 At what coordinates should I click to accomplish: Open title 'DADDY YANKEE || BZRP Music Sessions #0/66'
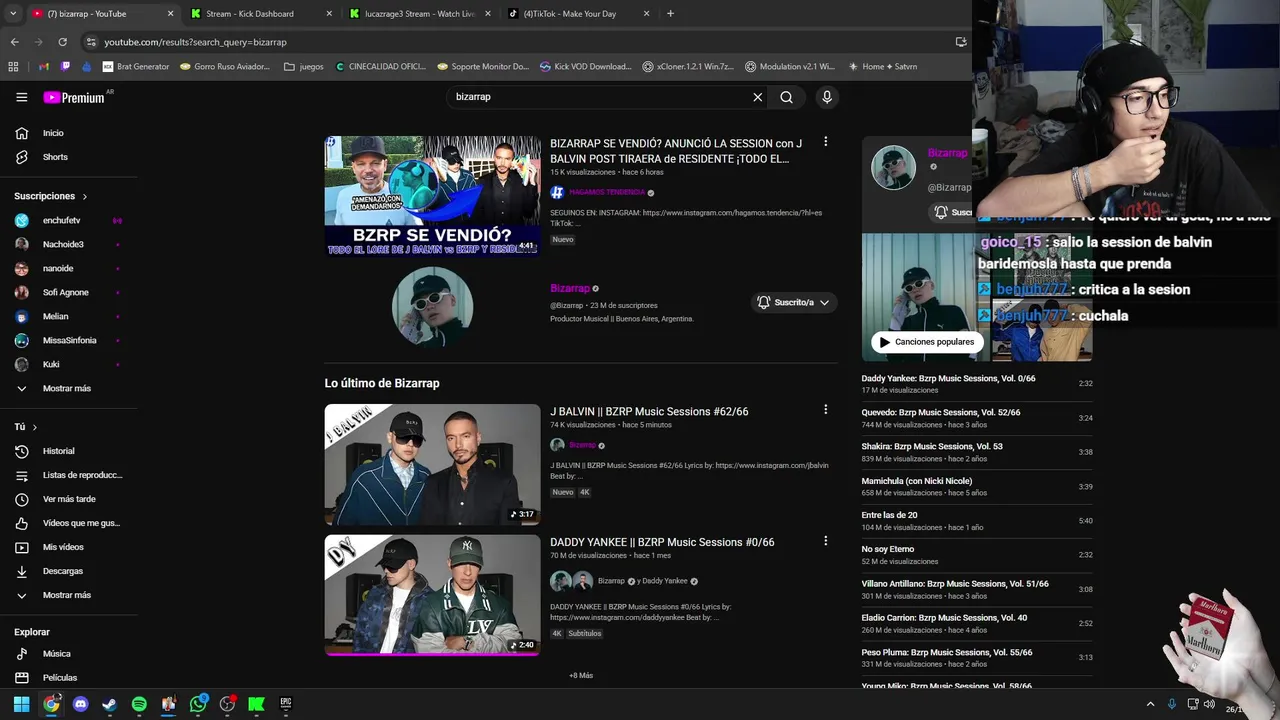coord(662,542)
